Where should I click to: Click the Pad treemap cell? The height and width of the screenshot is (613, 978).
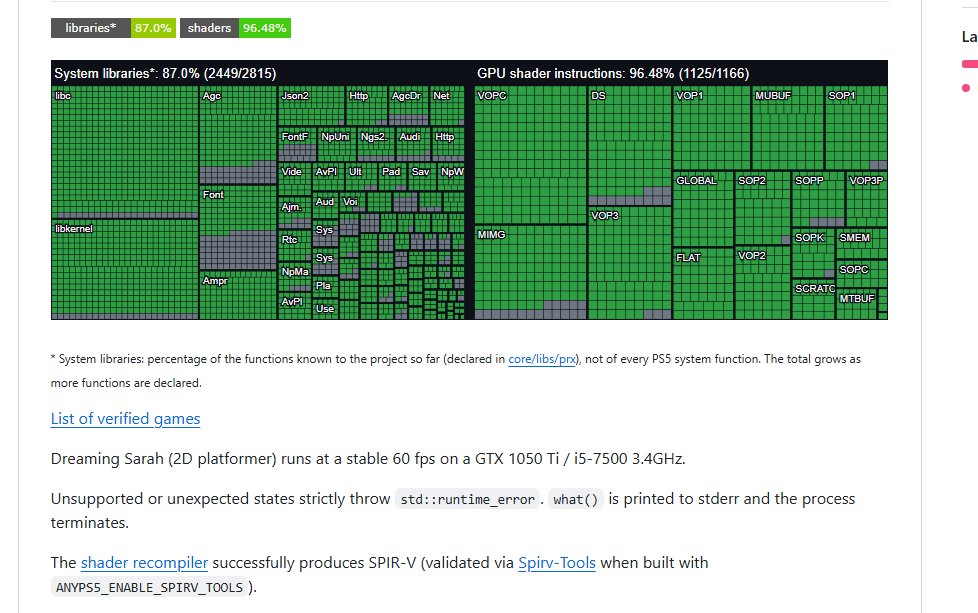393,177
